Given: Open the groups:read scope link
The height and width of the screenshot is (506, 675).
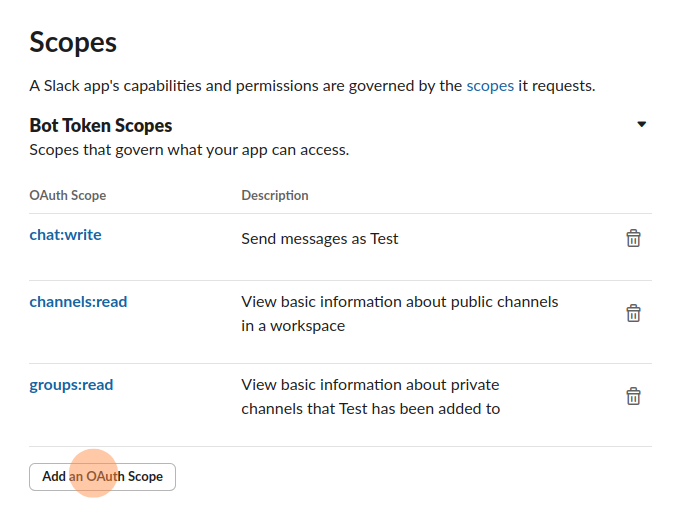Looking at the screenshot, I should (71, 384).
